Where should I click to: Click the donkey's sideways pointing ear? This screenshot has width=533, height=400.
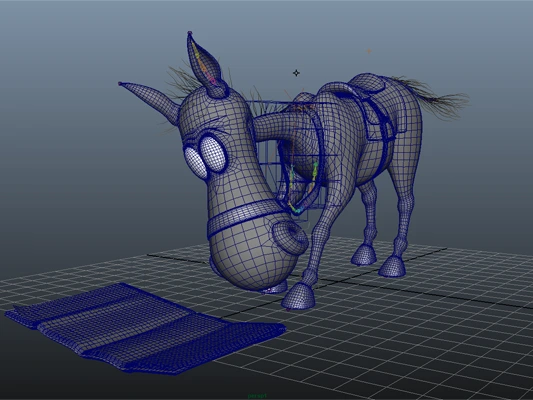151,100
